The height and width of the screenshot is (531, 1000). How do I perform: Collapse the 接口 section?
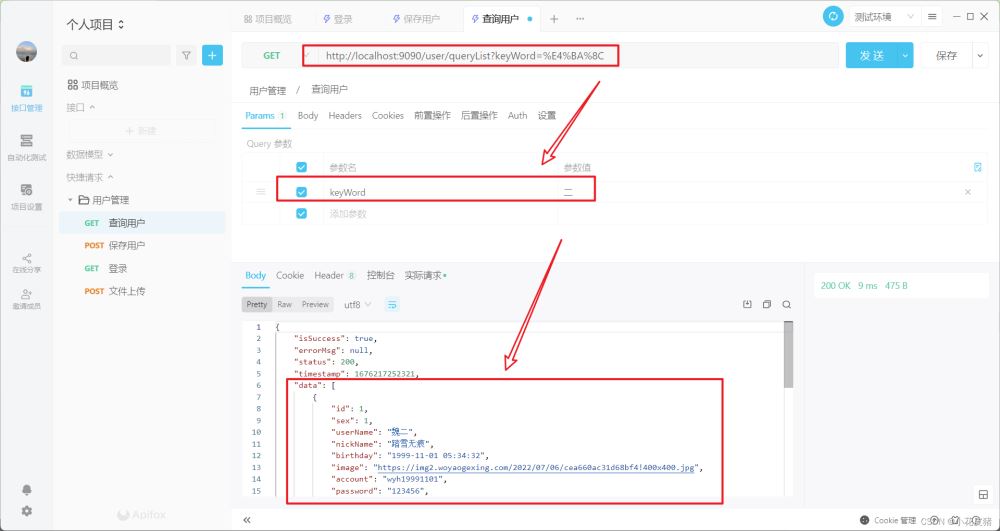[81, 108]
